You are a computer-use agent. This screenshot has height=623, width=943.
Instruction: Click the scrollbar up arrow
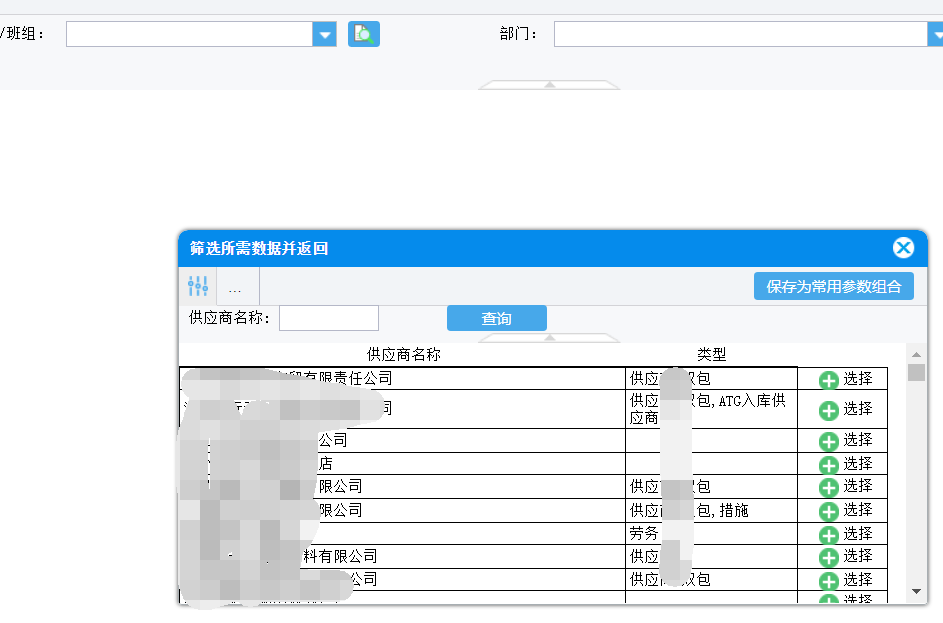tap(916, 355)
